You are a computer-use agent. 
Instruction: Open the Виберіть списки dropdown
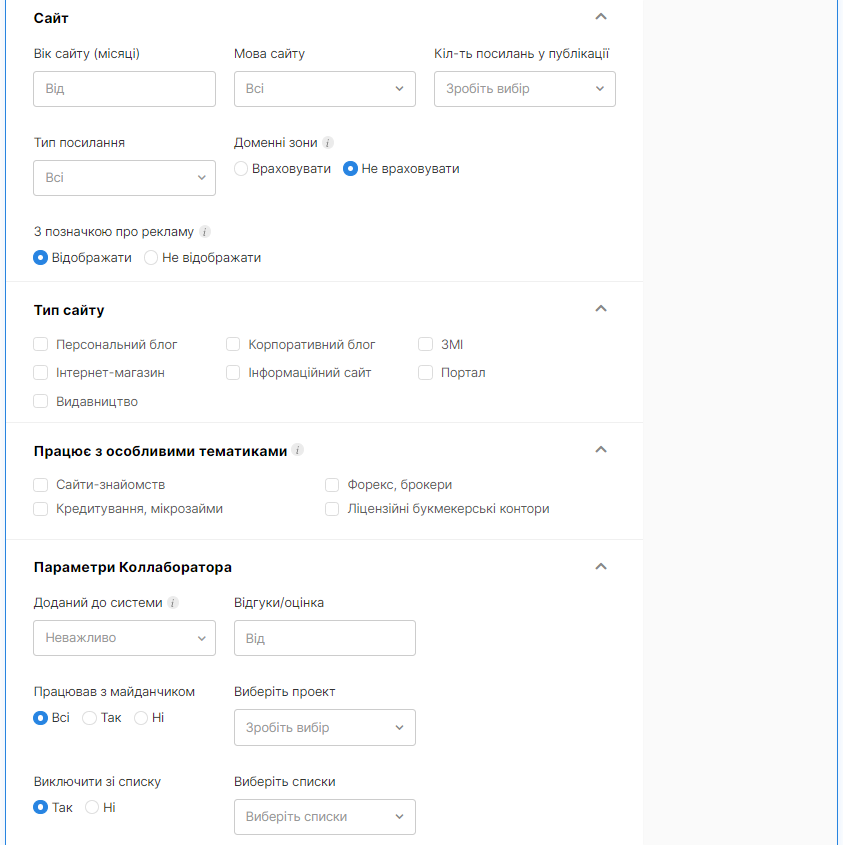pos(324,817)
